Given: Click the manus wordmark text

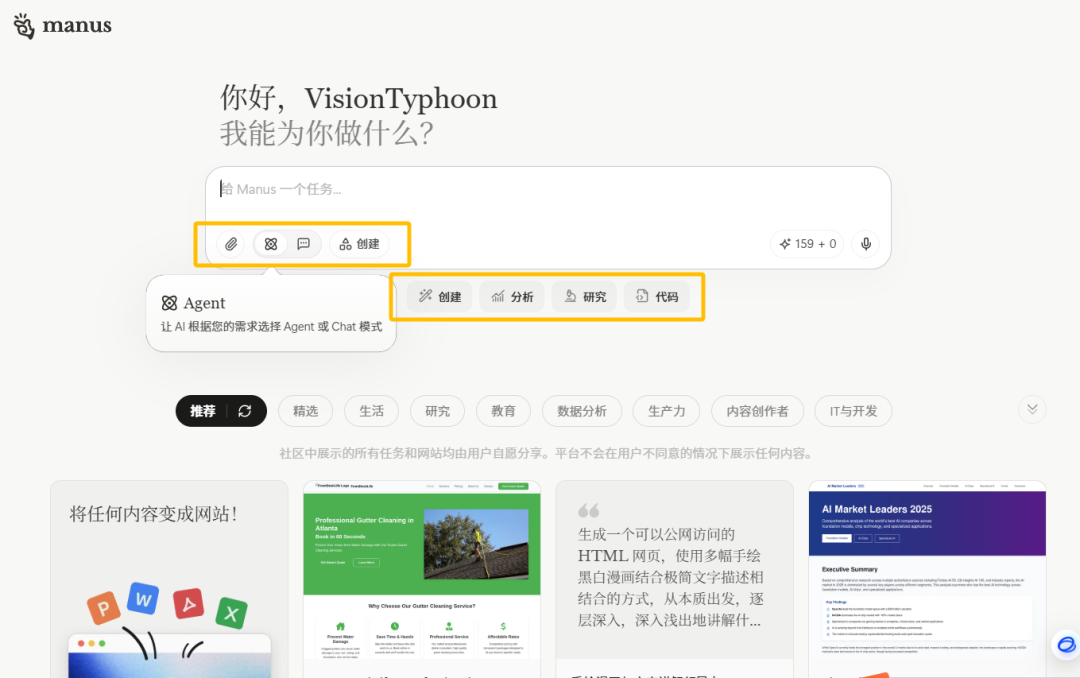Looking at the screenshot, I should click(x=76, y=25).
